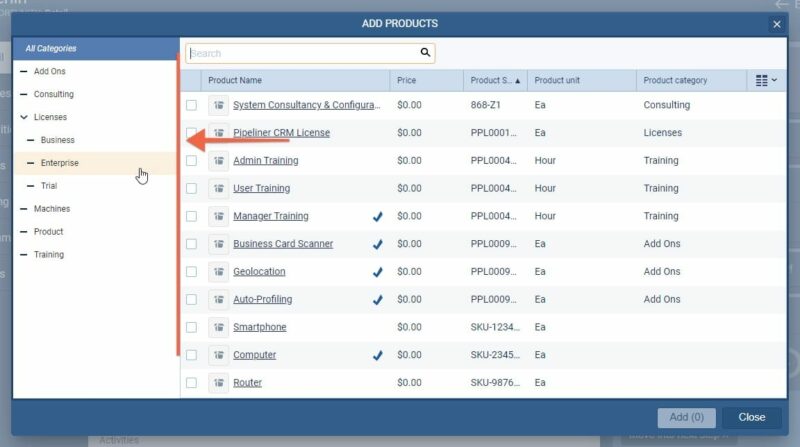Select the Product category

coord(48,232)
